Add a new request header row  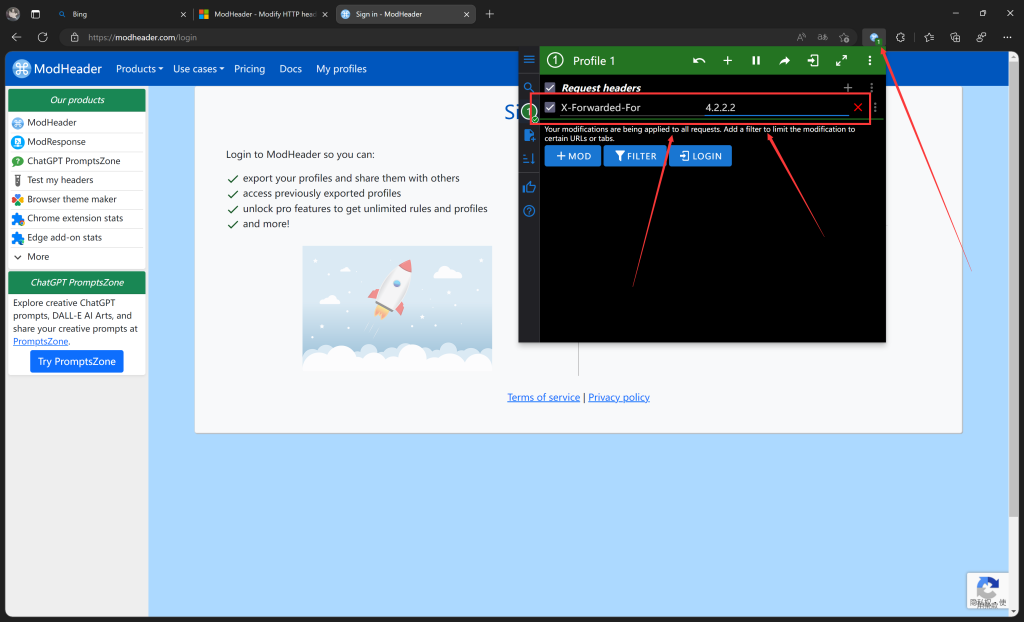[x=848, y=88]
